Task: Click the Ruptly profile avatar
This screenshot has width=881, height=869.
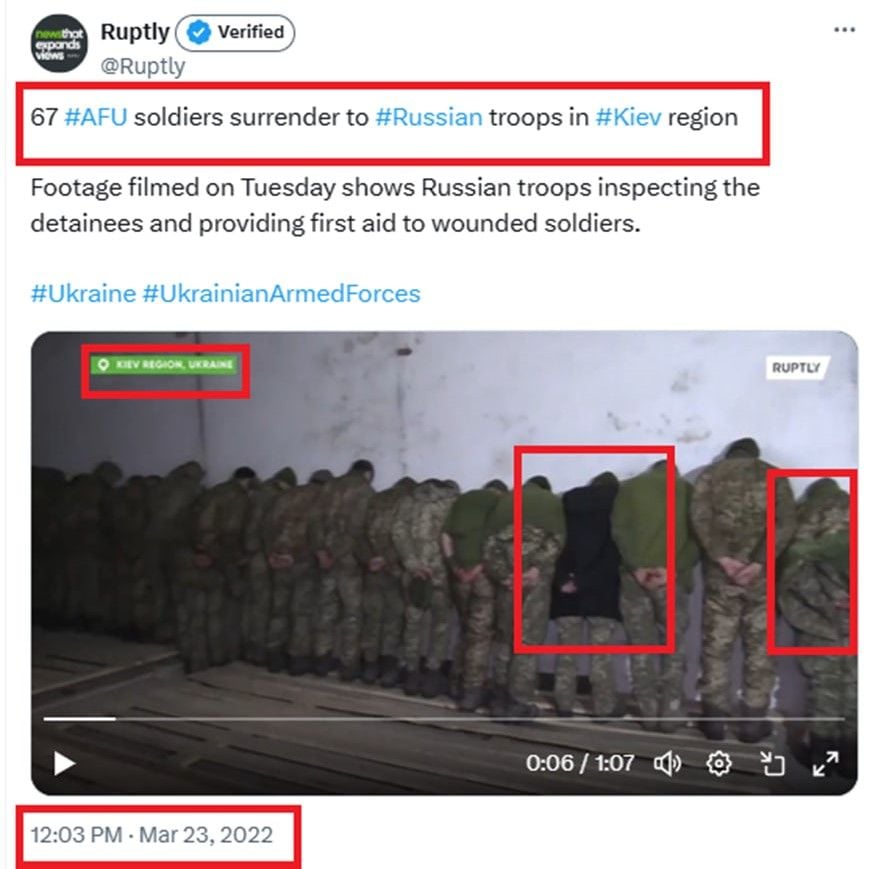Action: click(x=59, y=43)
